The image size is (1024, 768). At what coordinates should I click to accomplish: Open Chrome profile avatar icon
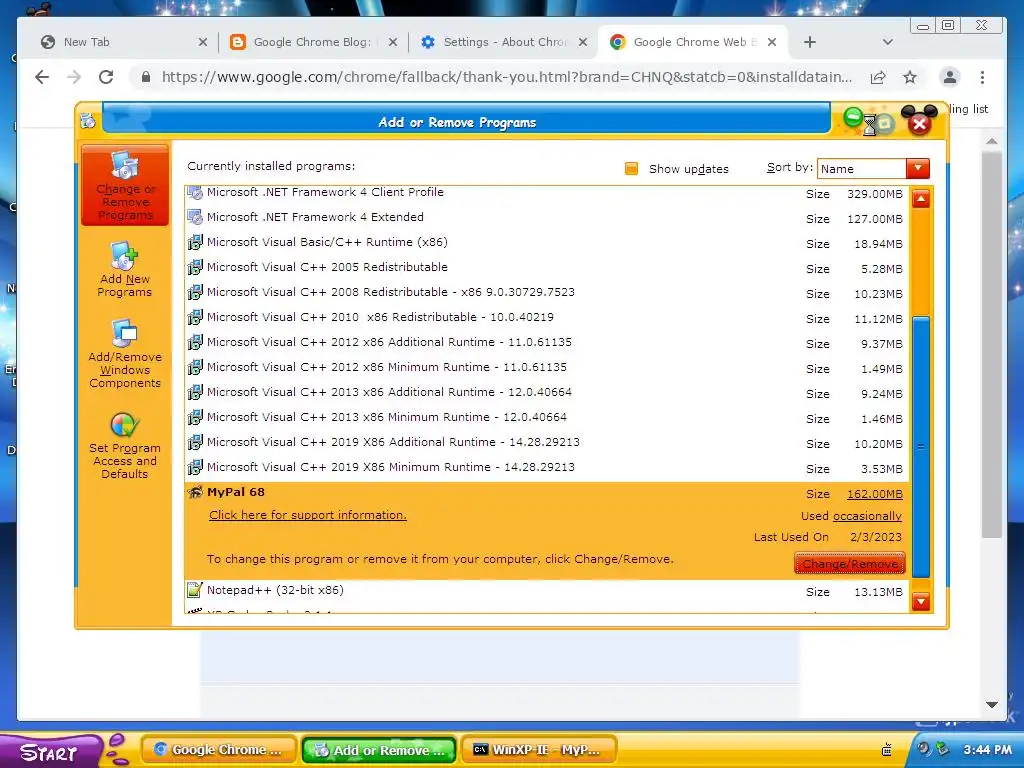[x=950, y=77]
